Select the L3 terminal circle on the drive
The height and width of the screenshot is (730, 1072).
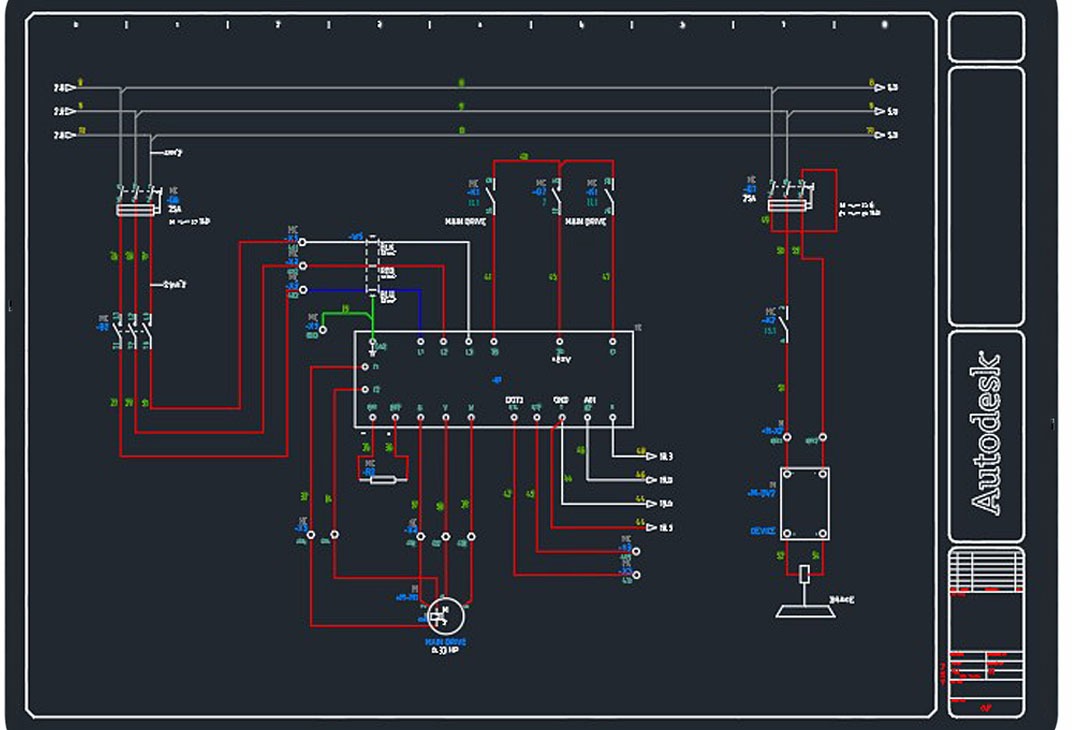468,341
